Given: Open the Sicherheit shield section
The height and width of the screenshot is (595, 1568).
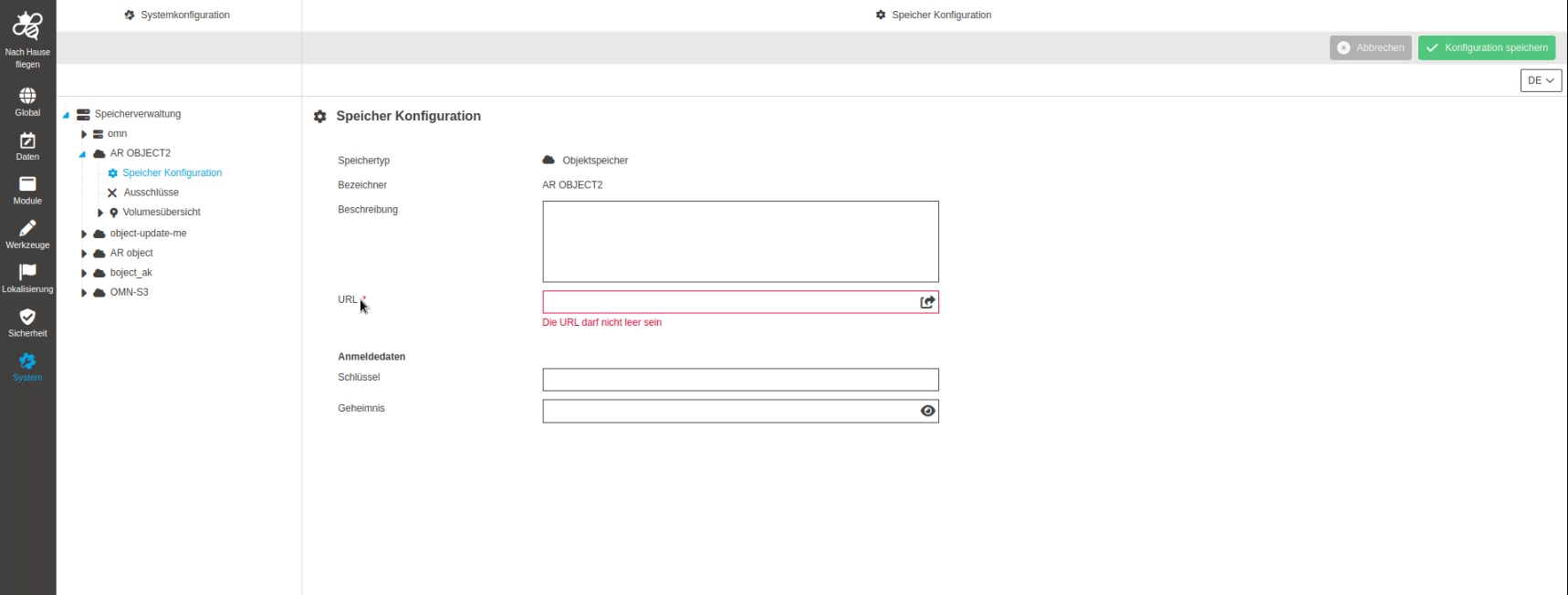Looking at the screenshot, I should tap(27, 323).
